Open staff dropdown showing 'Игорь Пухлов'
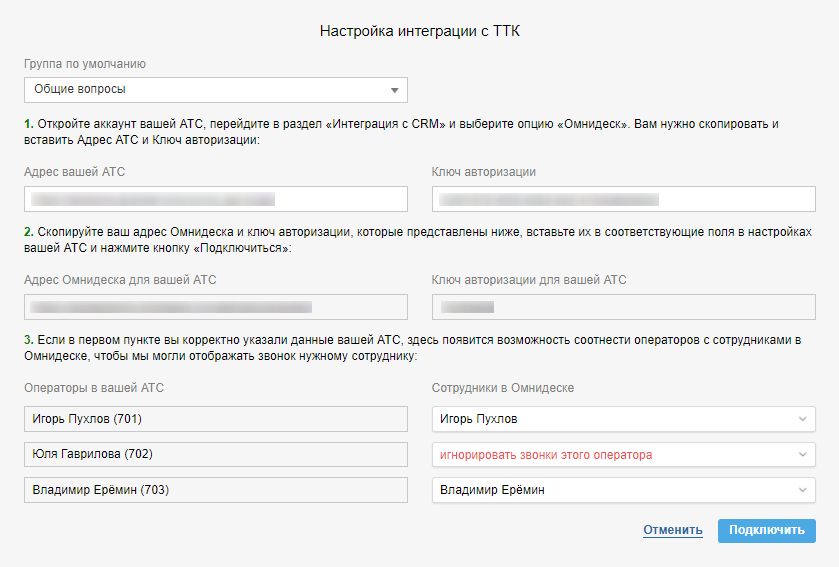This screenshot has width=839, height=567. [x=623, y=419]
